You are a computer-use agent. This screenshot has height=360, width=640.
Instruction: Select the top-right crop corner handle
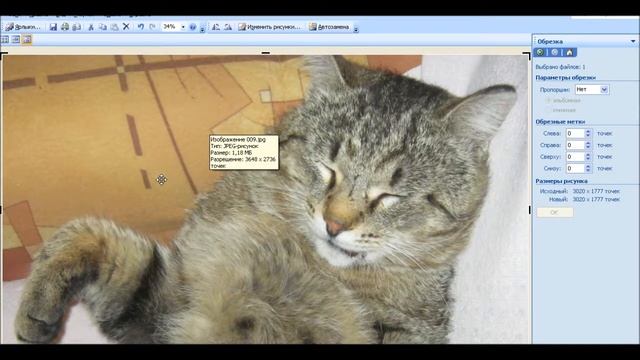527,55
